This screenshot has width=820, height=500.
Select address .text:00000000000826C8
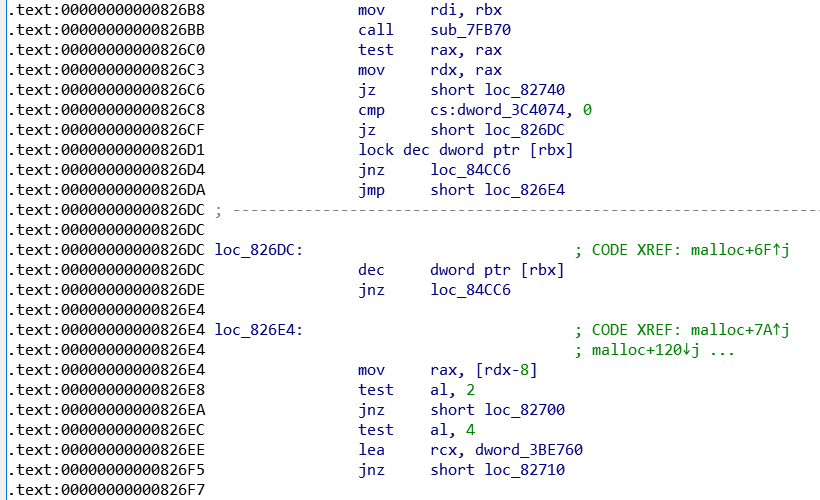(x=107, y=110)
